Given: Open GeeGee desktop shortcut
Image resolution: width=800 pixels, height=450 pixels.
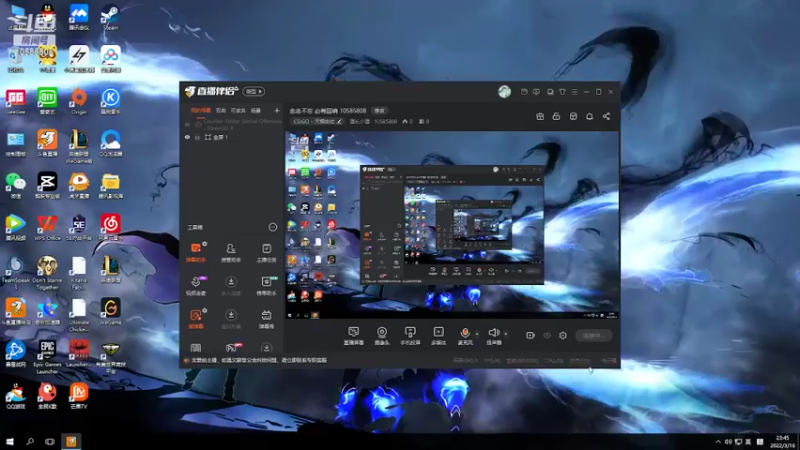Looking at the screenshot, I should pyautogui.click(x=16, y=101).
